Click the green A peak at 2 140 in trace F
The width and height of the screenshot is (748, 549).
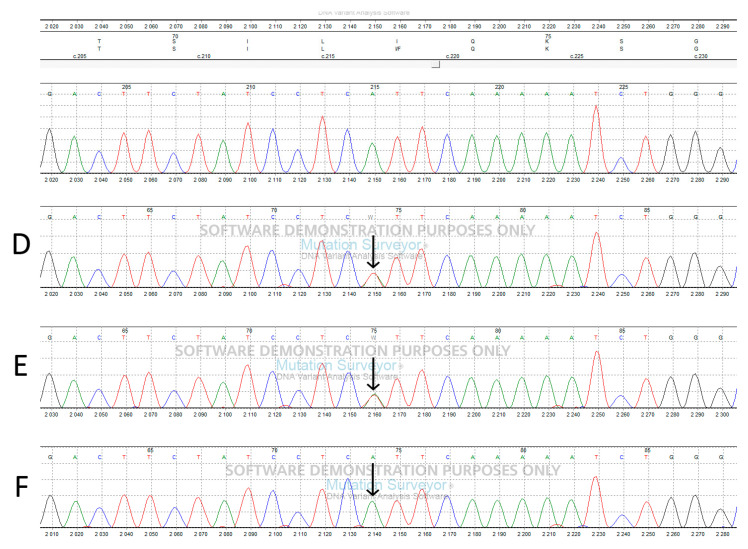pyautogui.click(x=373, y=514)
